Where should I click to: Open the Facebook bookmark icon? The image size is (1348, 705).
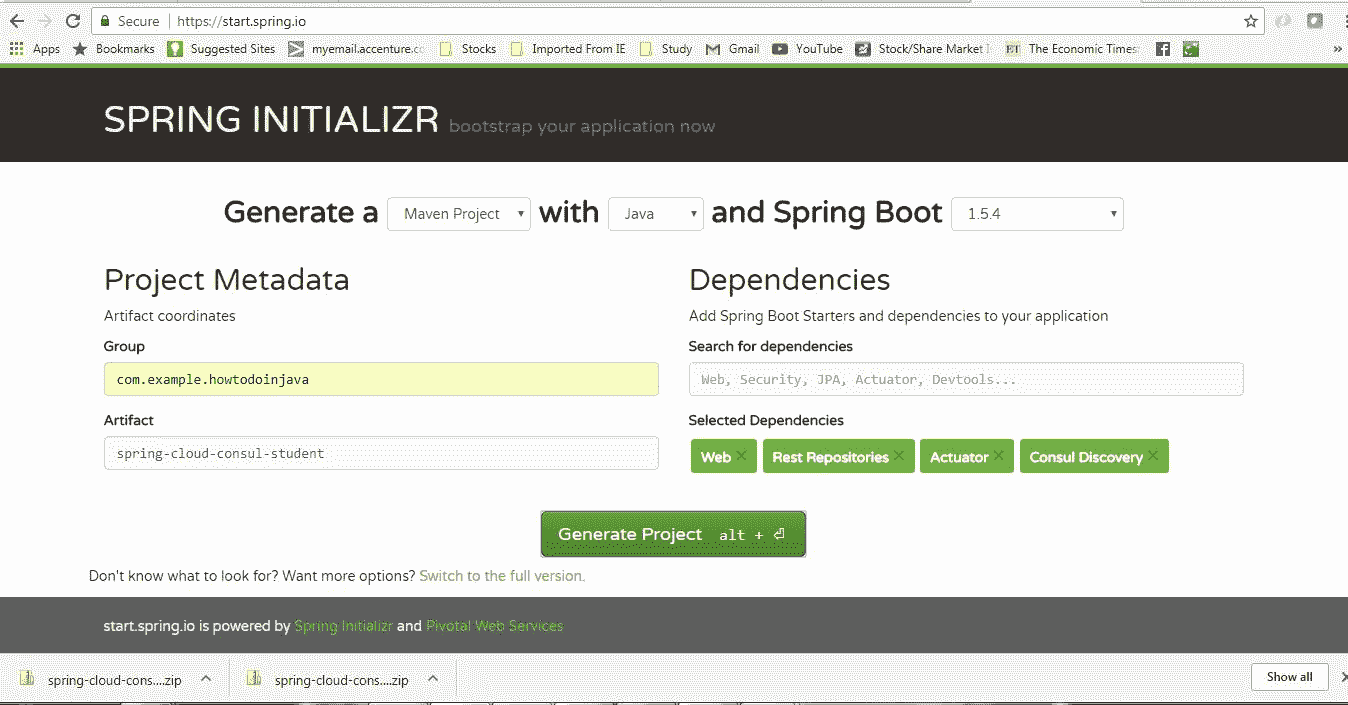(1162, 48)
